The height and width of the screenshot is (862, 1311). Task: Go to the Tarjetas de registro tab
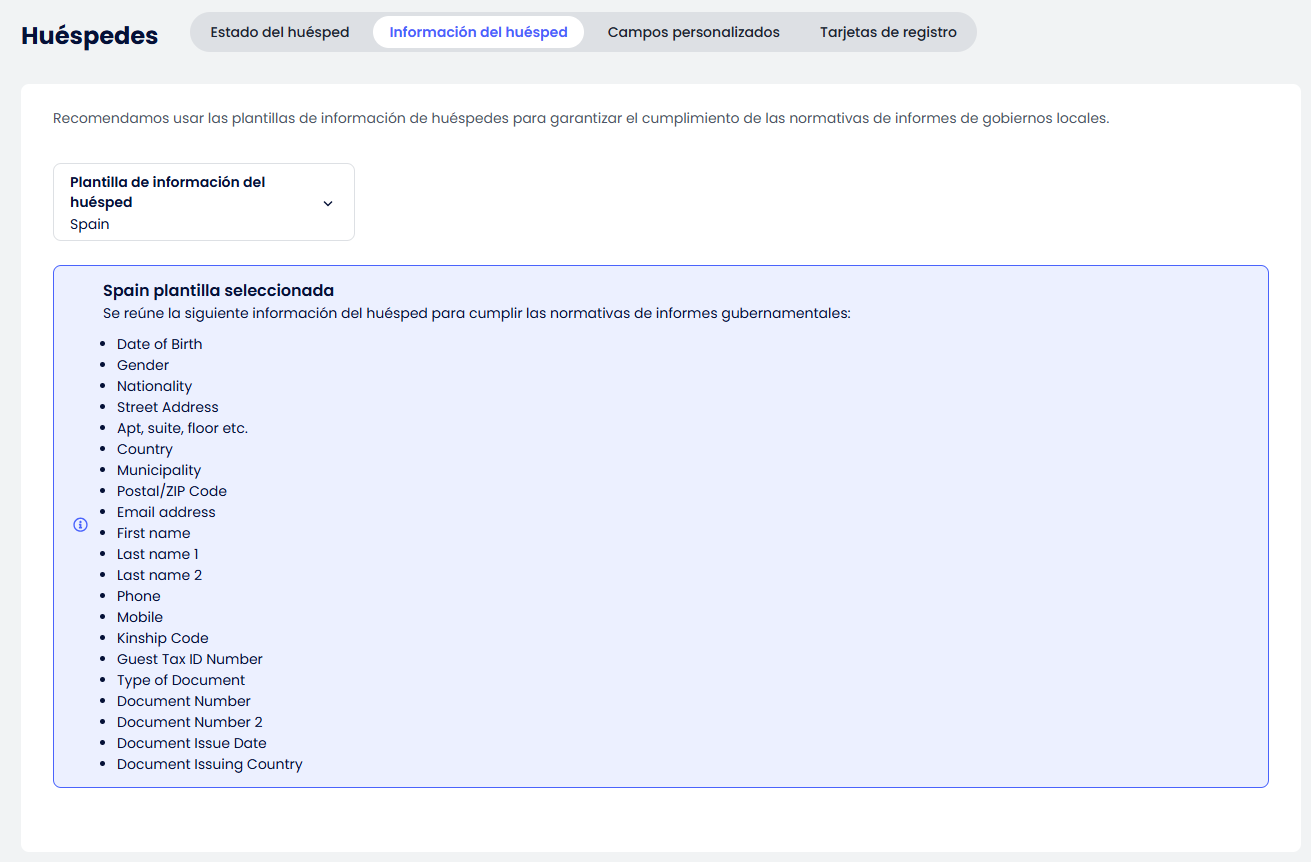click(x=888, y=32)
